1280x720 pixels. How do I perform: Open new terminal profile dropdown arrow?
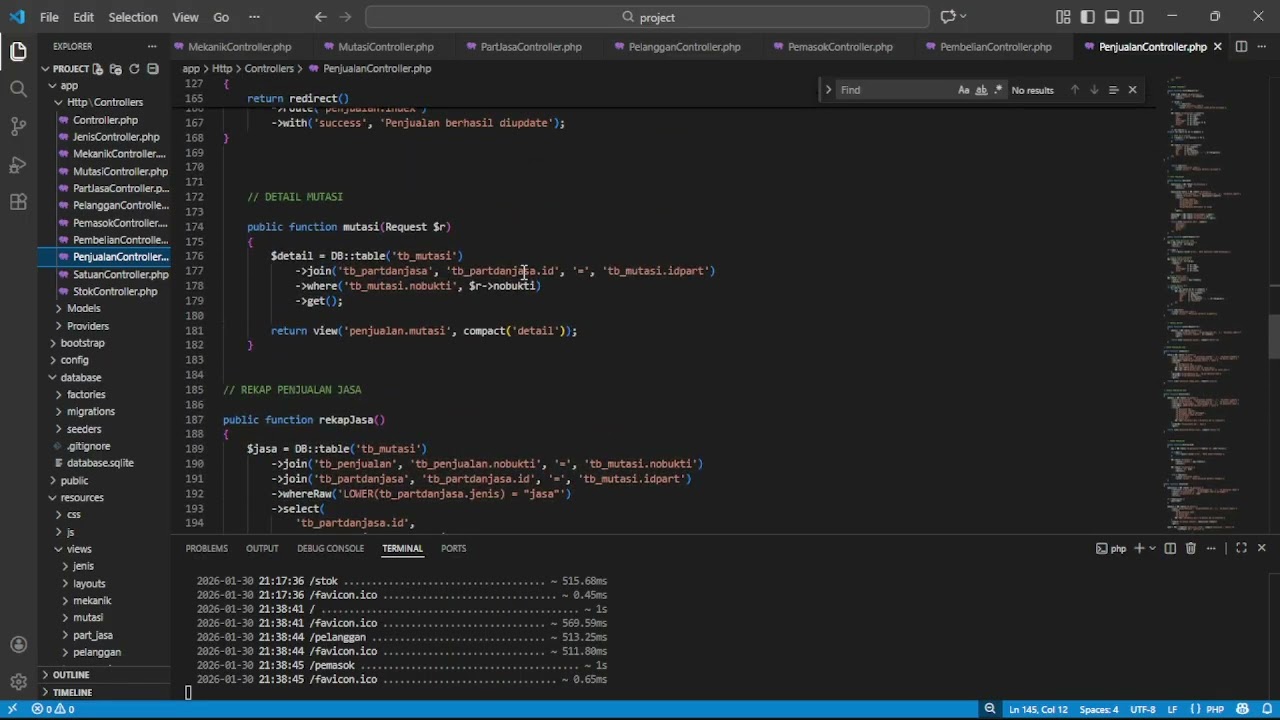click(1152, 548)
